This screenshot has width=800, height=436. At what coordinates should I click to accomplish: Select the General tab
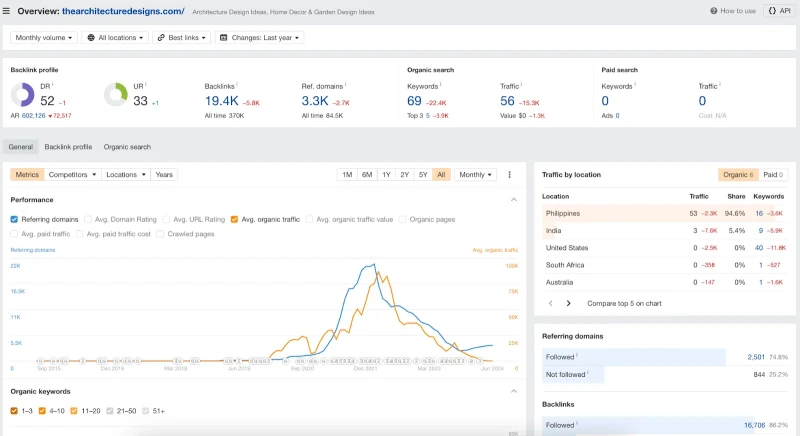pos(20,147)
